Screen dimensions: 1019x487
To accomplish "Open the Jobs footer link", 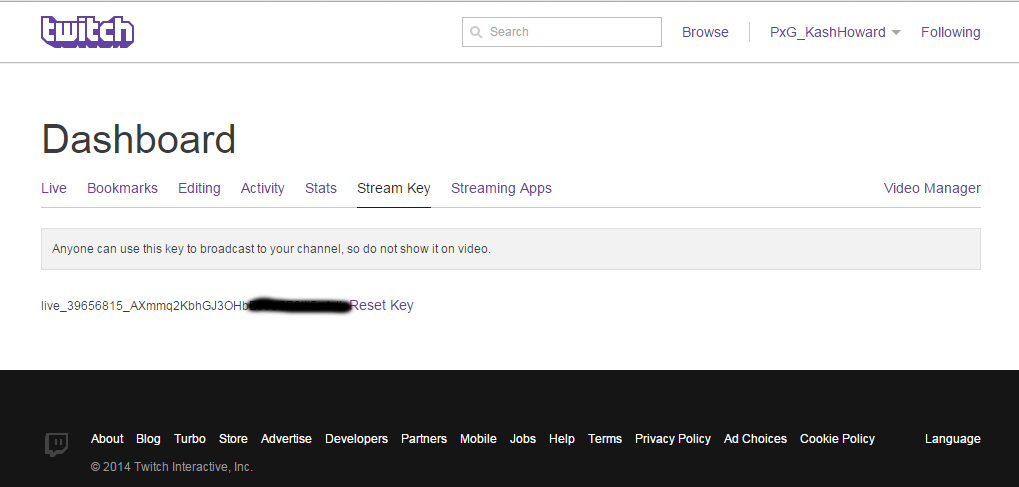I will 522,439.
